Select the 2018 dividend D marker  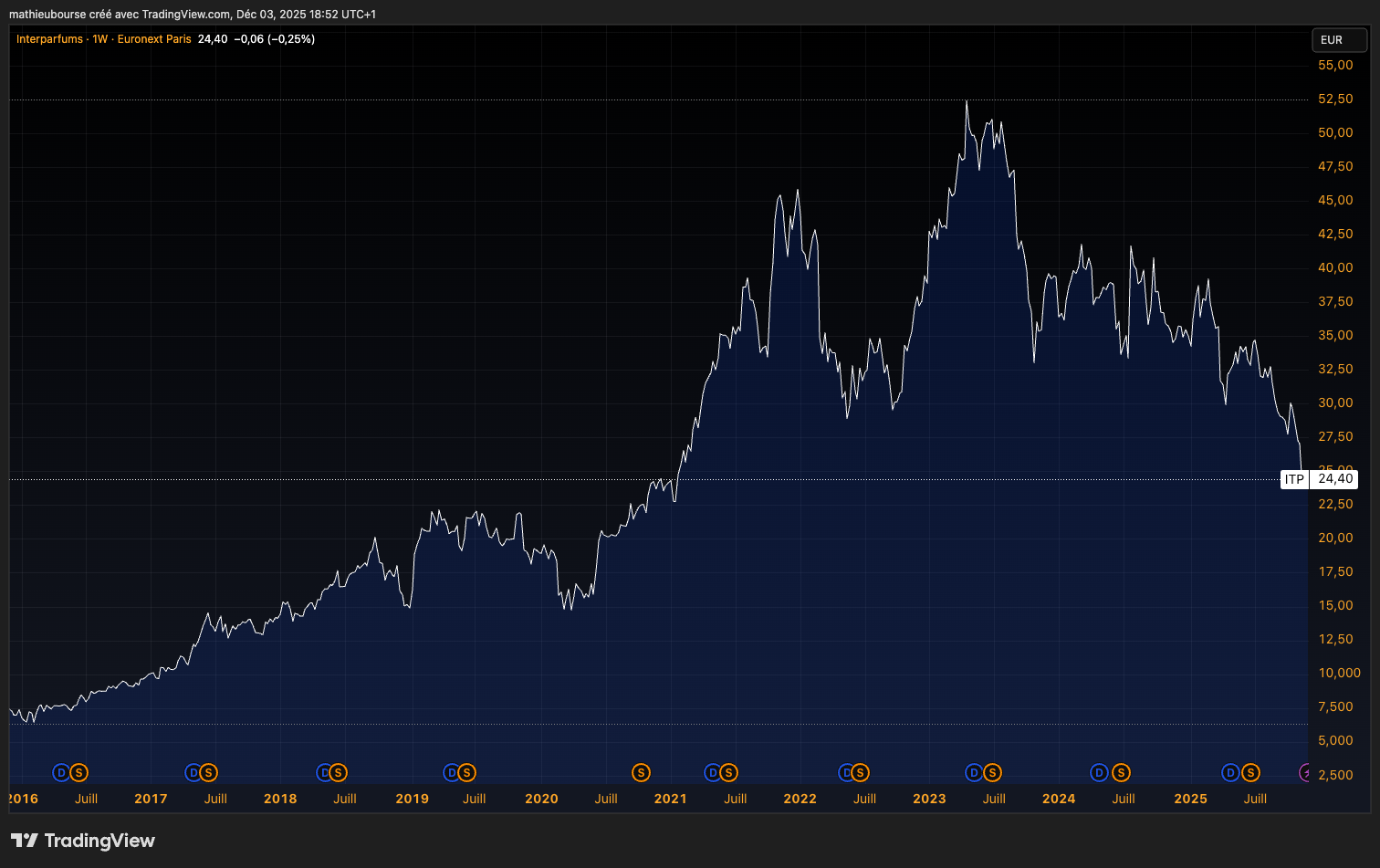pos(323,773)
